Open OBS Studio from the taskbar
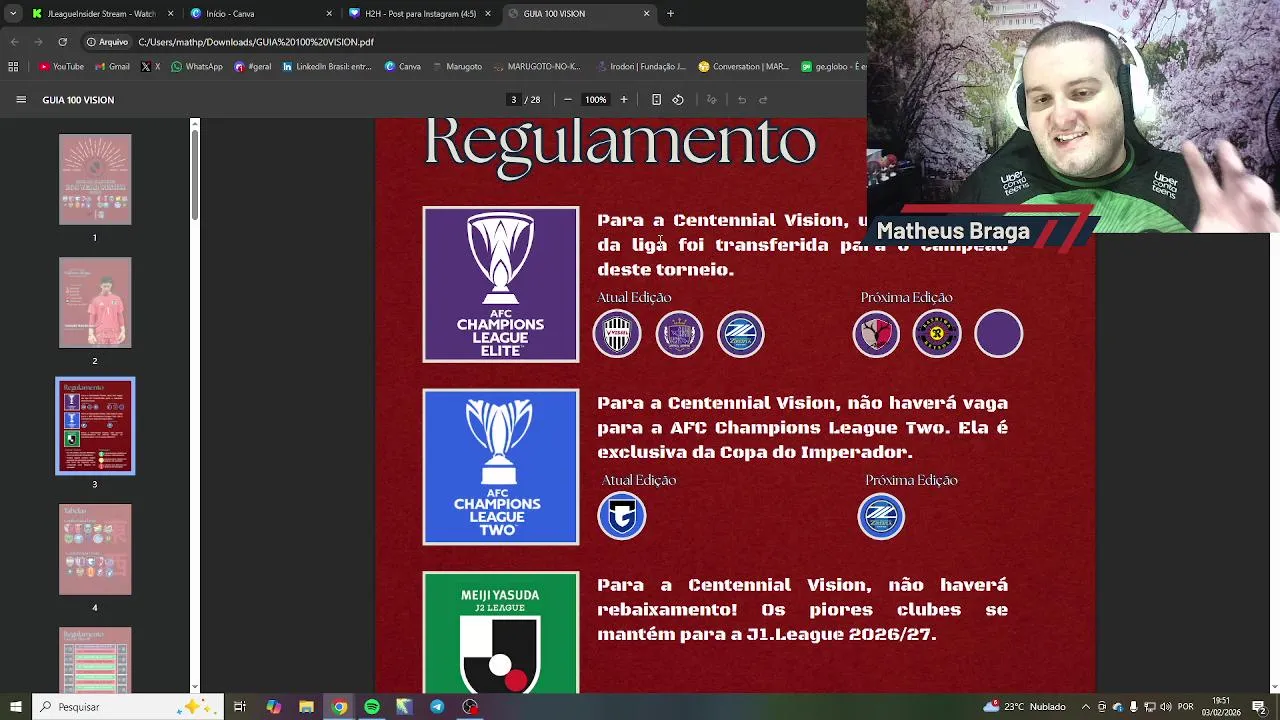The image size is (1280, 720). 470,707
